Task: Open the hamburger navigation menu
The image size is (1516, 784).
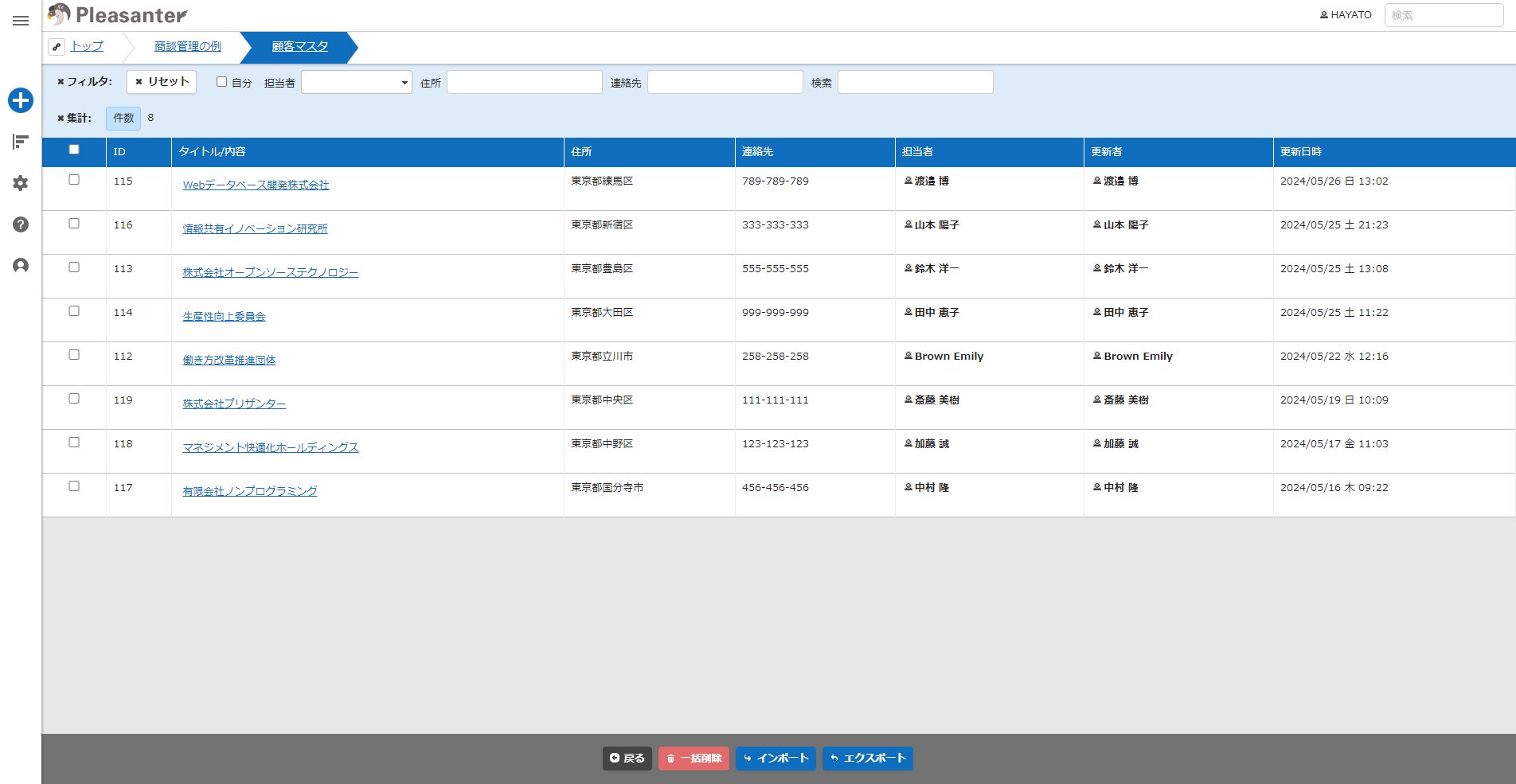Action: pyautogui.click(x=21, y=21)
